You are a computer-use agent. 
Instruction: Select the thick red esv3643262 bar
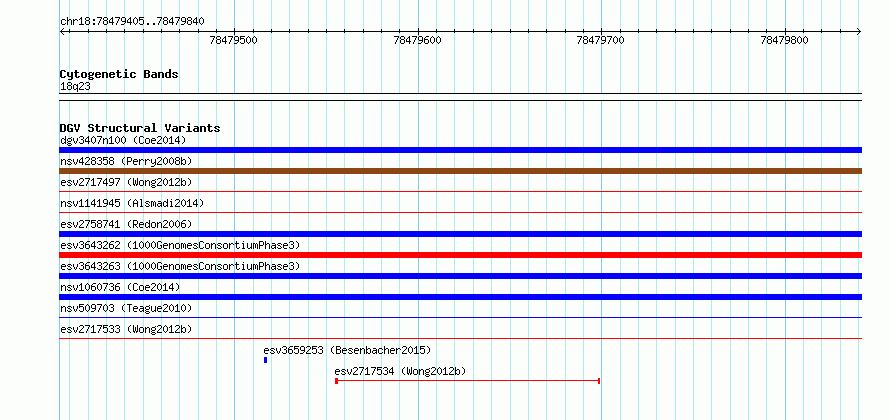pos(460,255)
